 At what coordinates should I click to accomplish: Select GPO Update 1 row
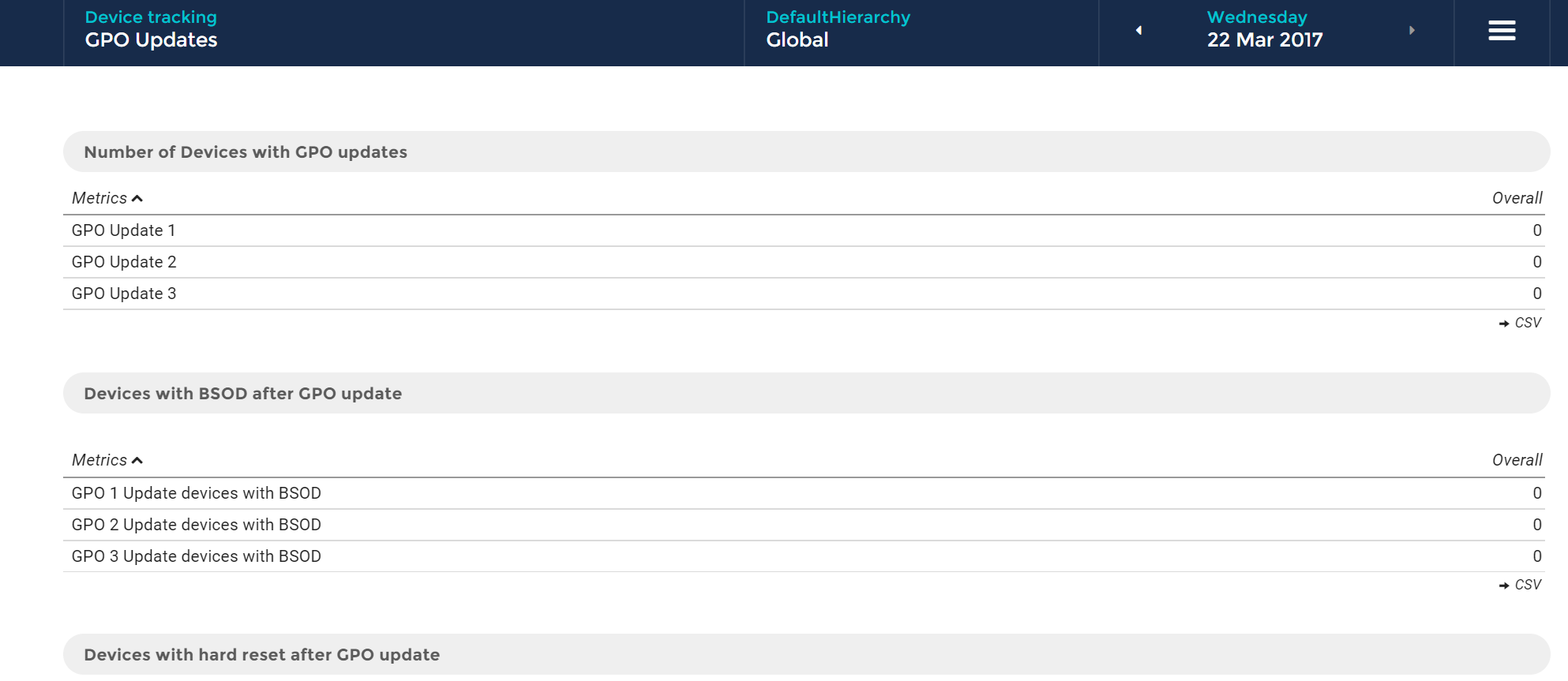(x=804, y=230)
